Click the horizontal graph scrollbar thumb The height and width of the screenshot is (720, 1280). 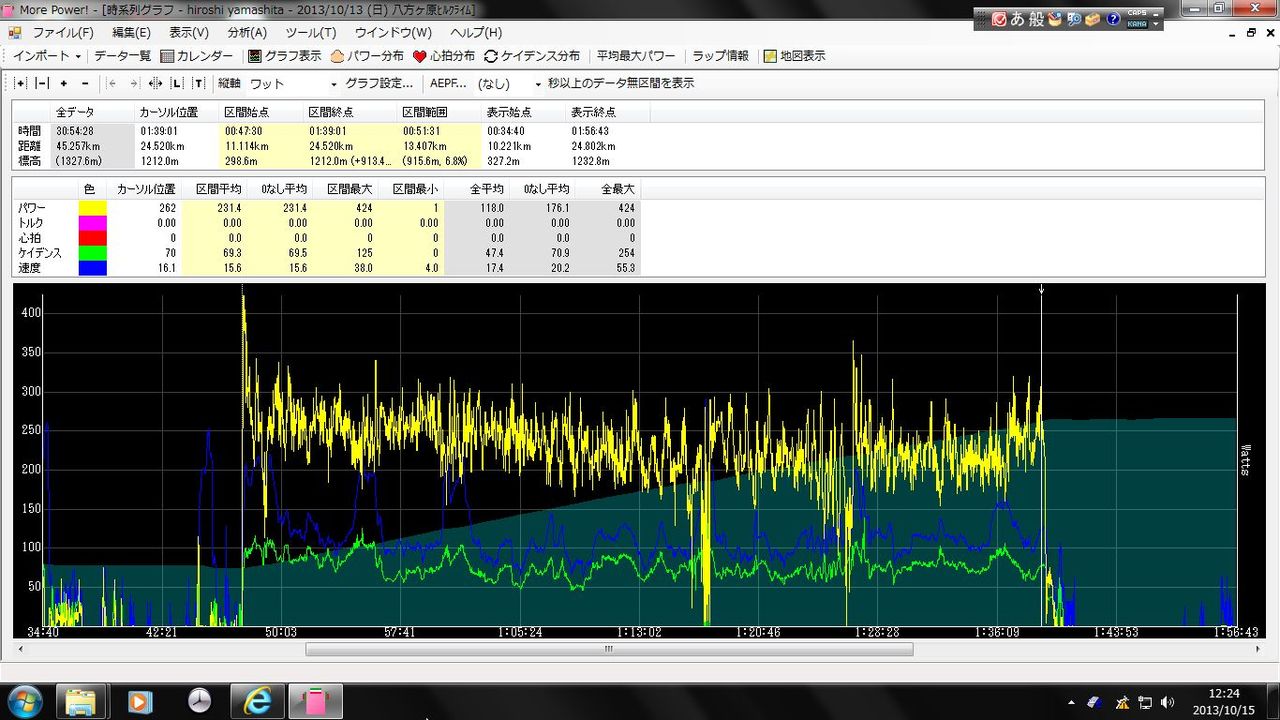[x=609, y=649]
